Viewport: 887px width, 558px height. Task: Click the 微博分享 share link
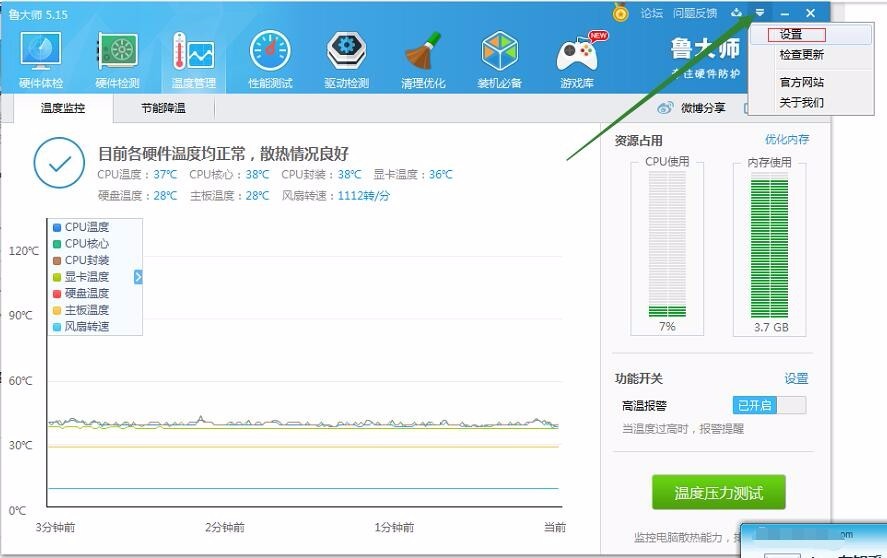(703, 108)
